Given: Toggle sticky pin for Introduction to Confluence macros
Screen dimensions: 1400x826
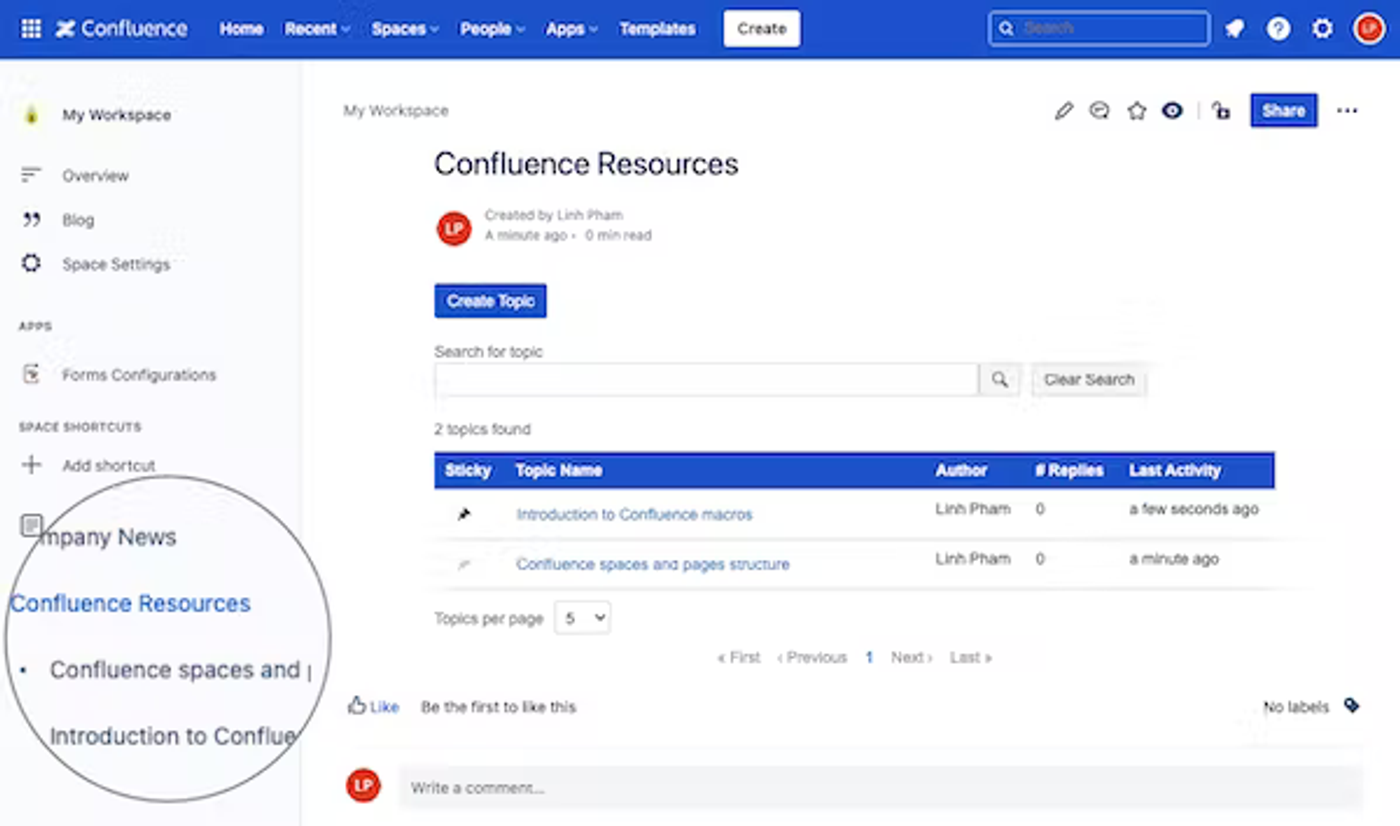Looking at the screenshot, I should point(463,514).
